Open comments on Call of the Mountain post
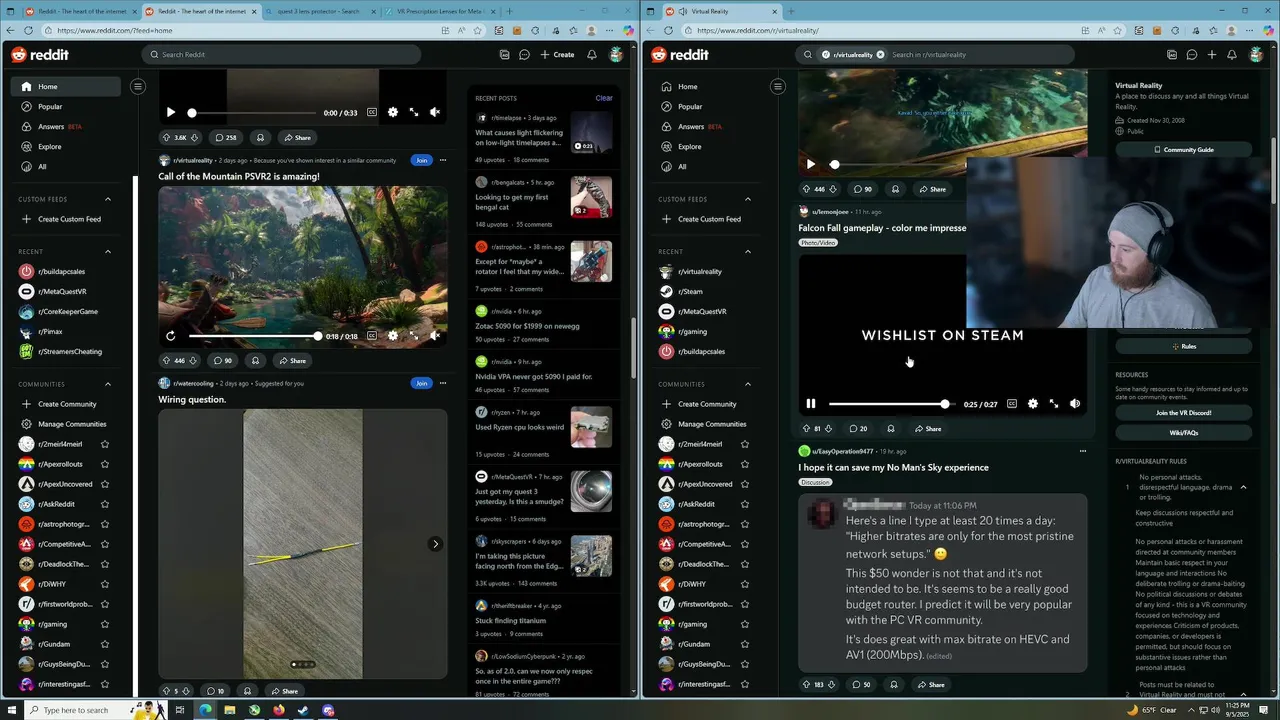Image resolution: width=1280 pixels, height=720 pixels. [222, 361]
